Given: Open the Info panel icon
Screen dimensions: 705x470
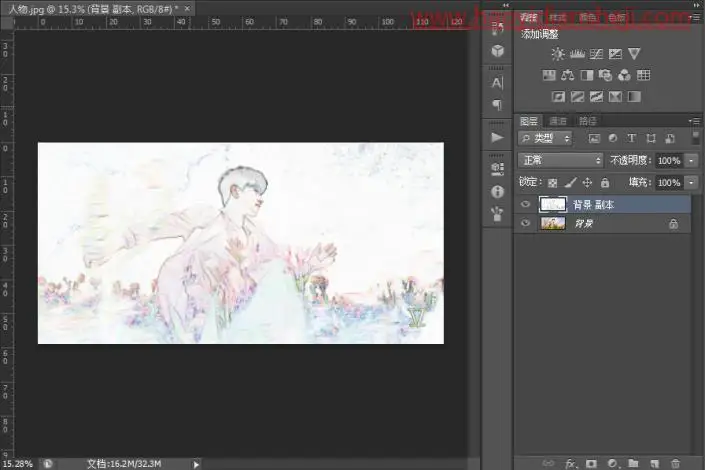Looking at the screenshot, I should click(497, 192).
